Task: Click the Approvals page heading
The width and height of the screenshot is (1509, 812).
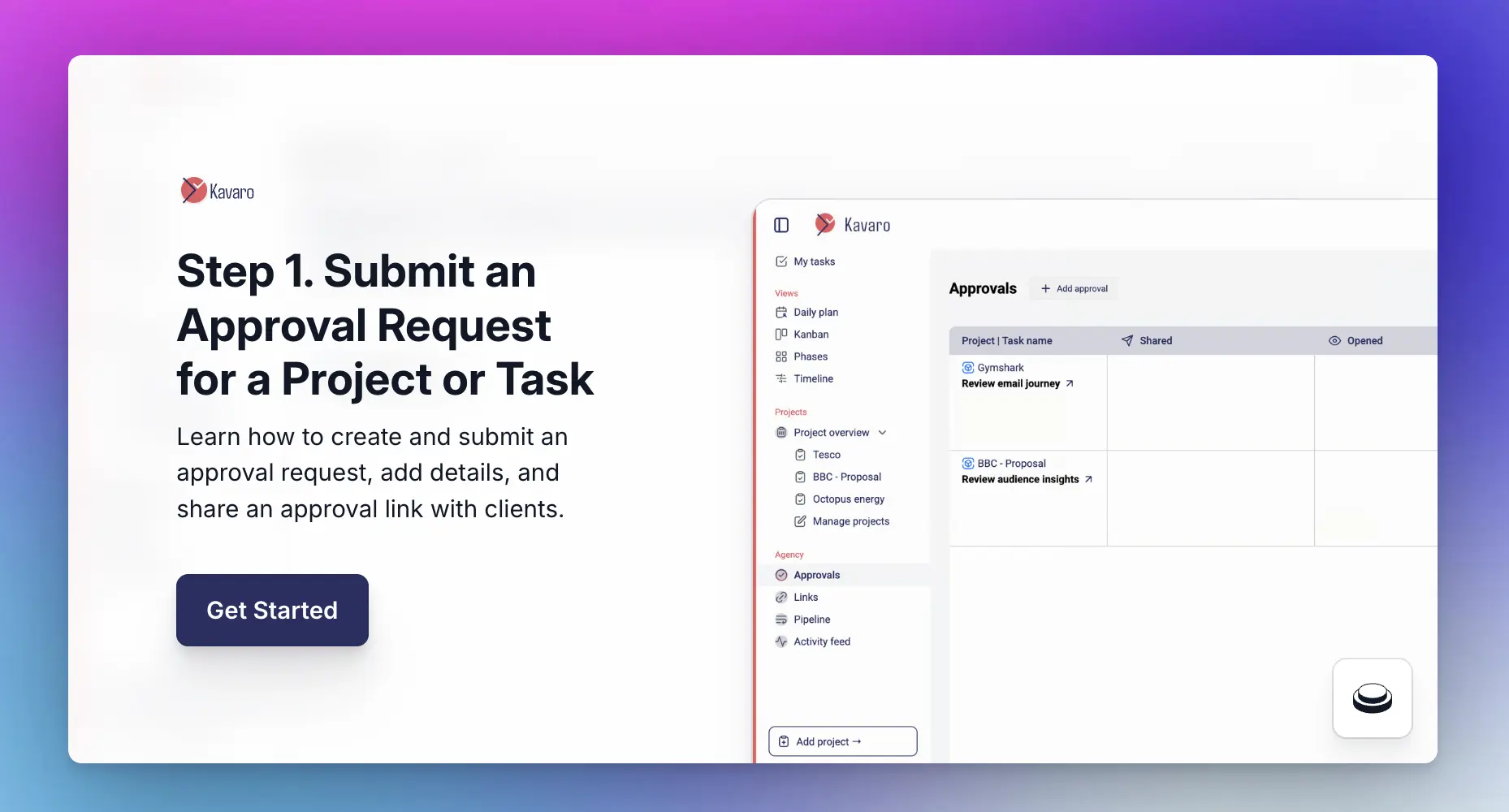Action: pyautogui.click(x=983, y=288)
